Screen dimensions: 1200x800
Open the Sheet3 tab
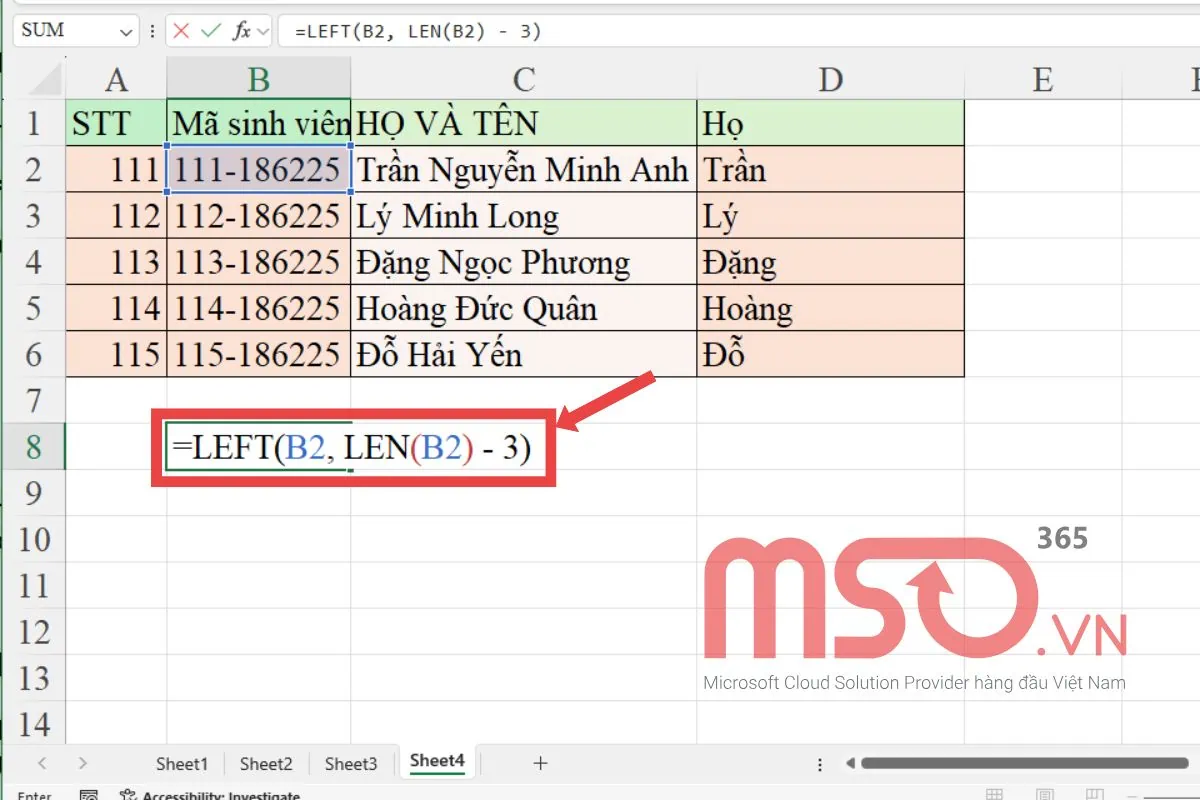pyautogui.click(x=351, y=764)
